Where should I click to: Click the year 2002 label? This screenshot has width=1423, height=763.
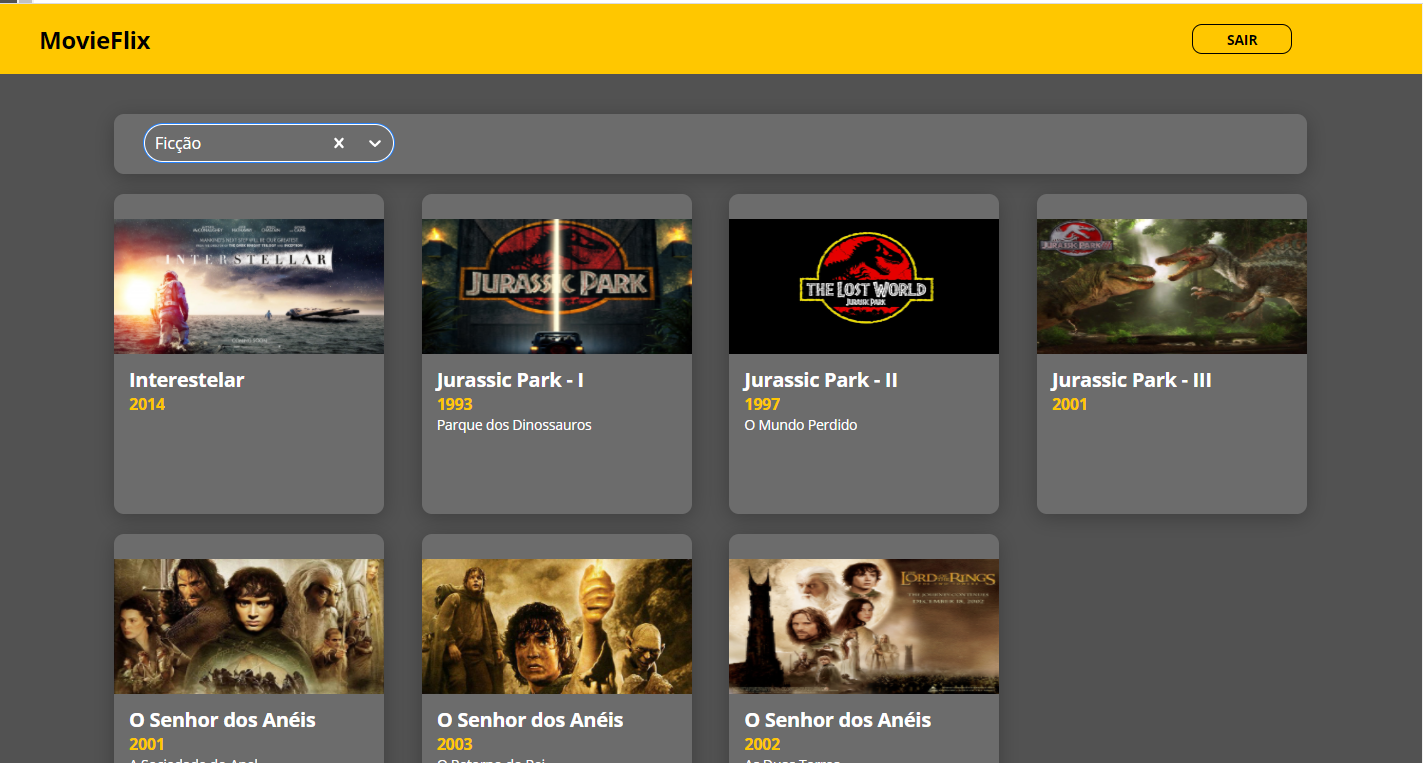[762, 744]
